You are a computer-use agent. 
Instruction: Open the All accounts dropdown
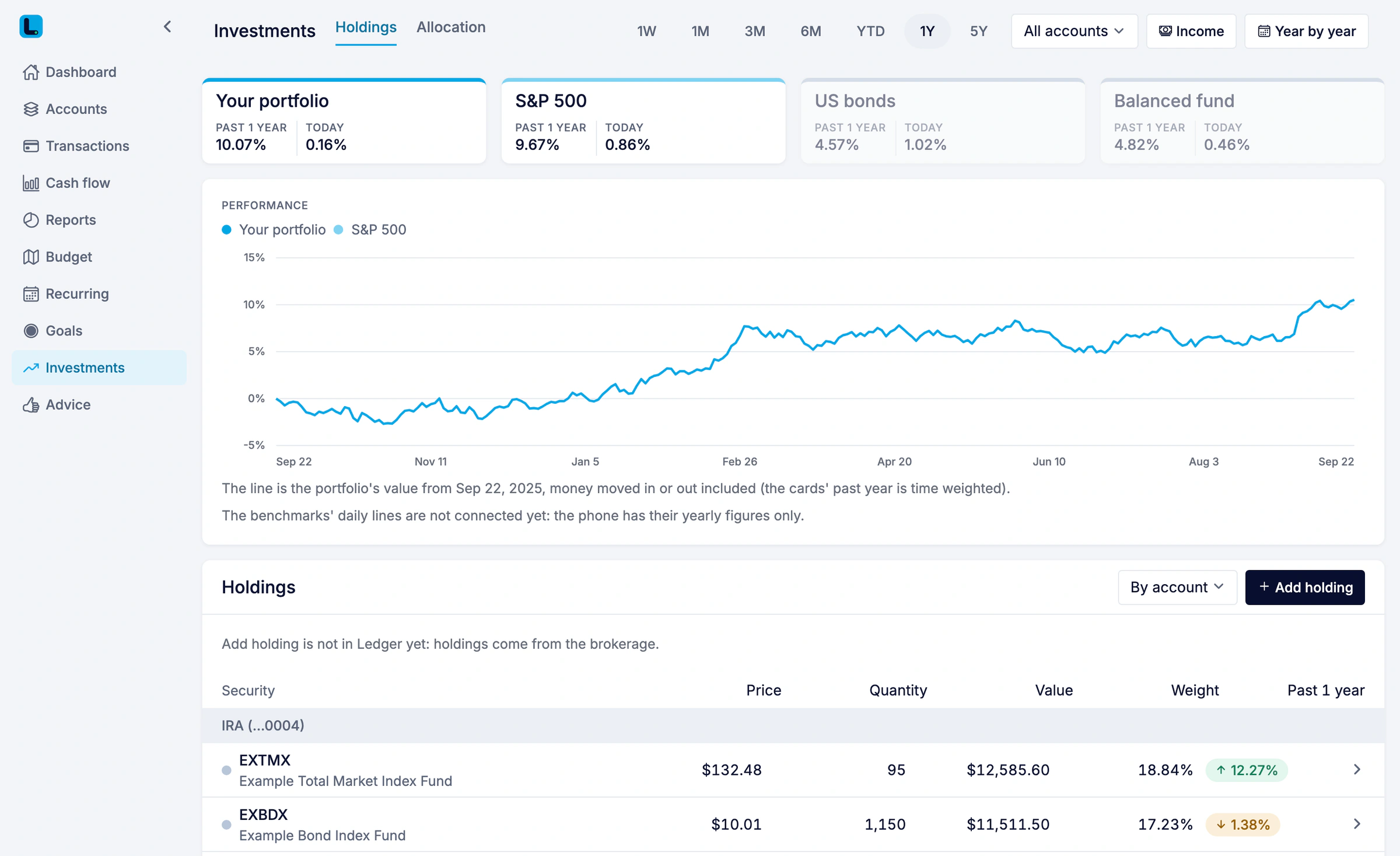click(1074, 31)
